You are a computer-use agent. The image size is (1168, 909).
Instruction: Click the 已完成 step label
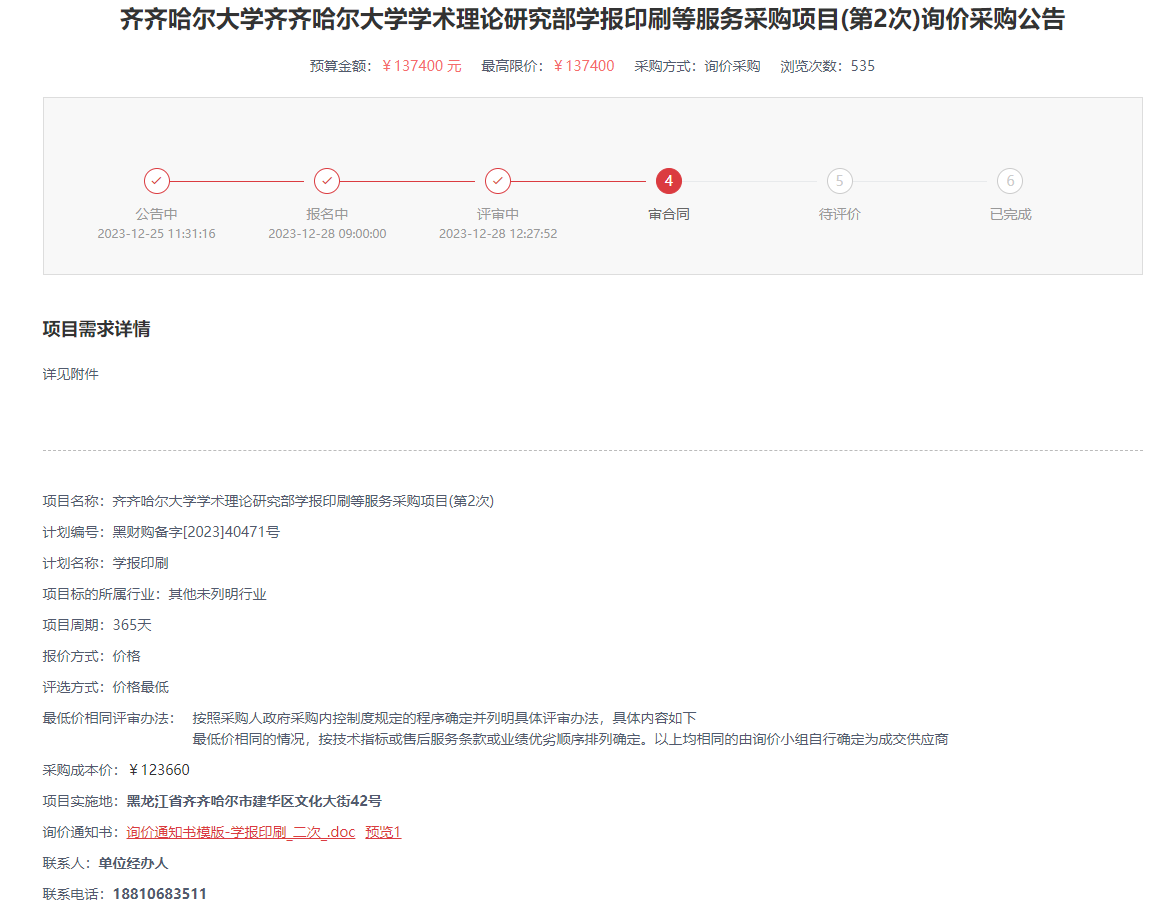tap(1010, 214)
